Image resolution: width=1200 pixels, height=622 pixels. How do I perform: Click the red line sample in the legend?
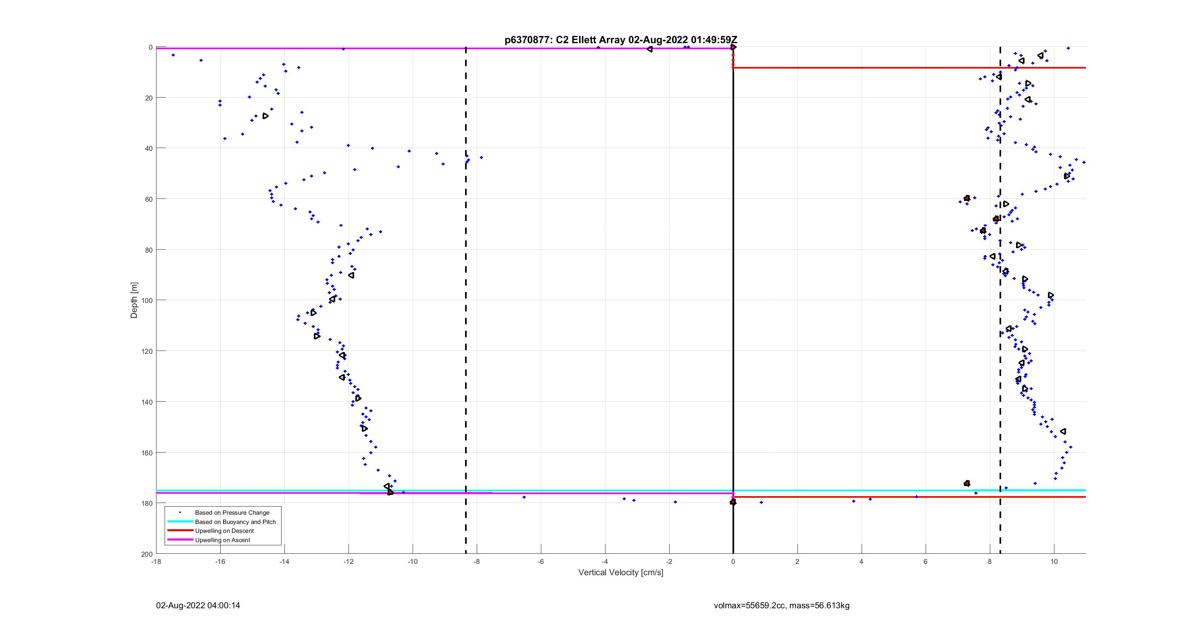[x=180, y=530]
